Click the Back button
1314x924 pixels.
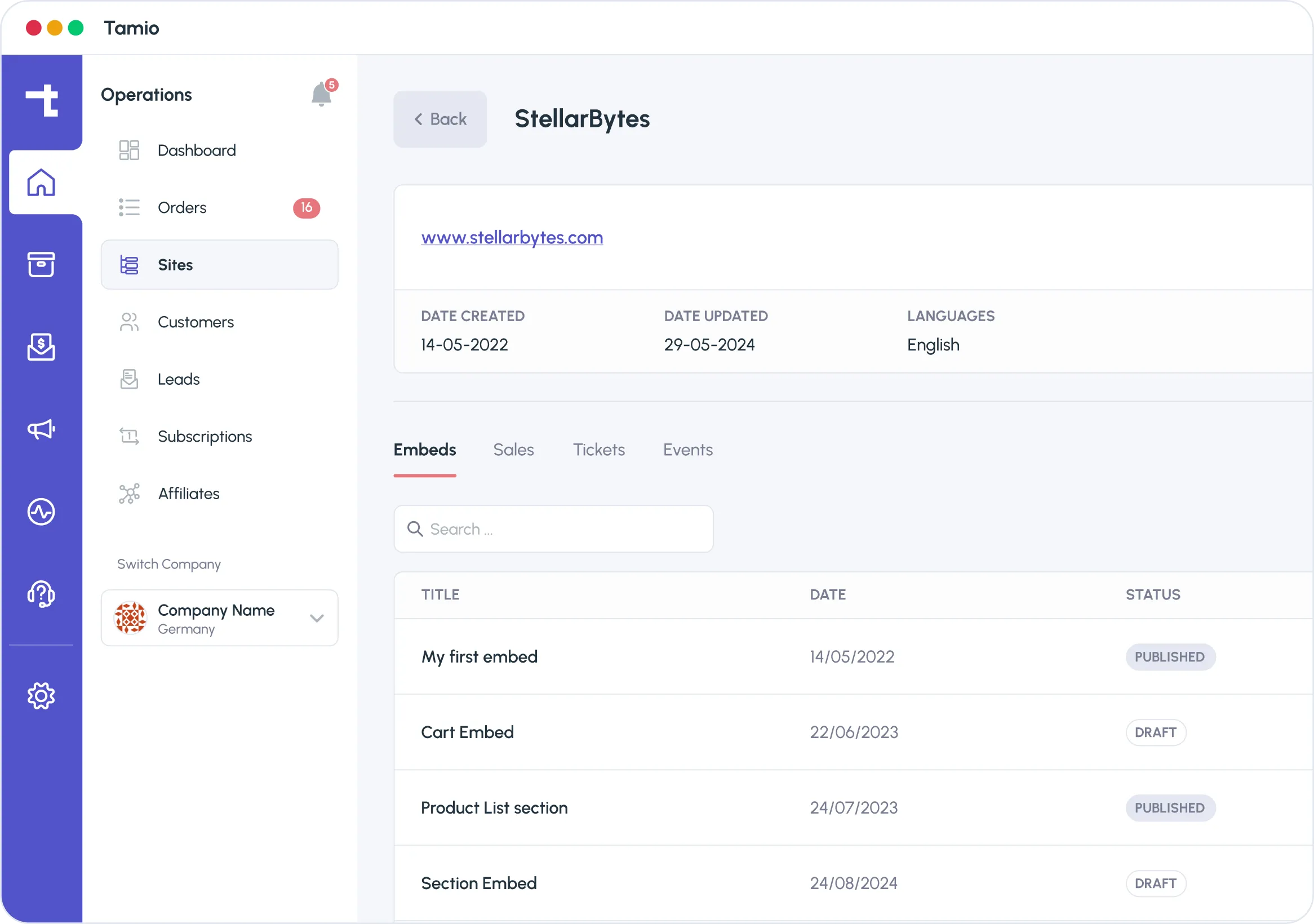[440, 119]
